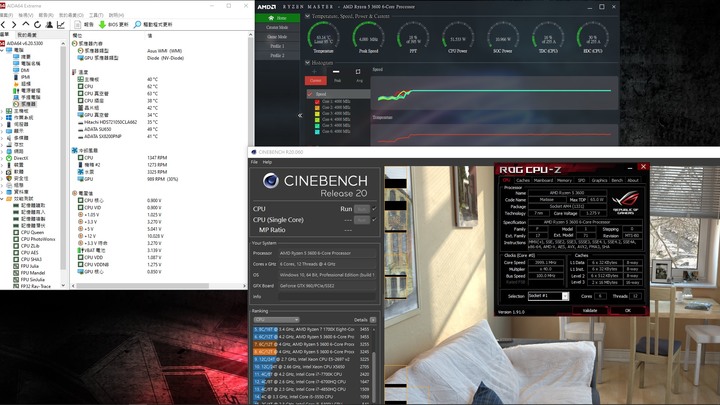Click the AIDA64 forward navigation arrow

point(14,25)
